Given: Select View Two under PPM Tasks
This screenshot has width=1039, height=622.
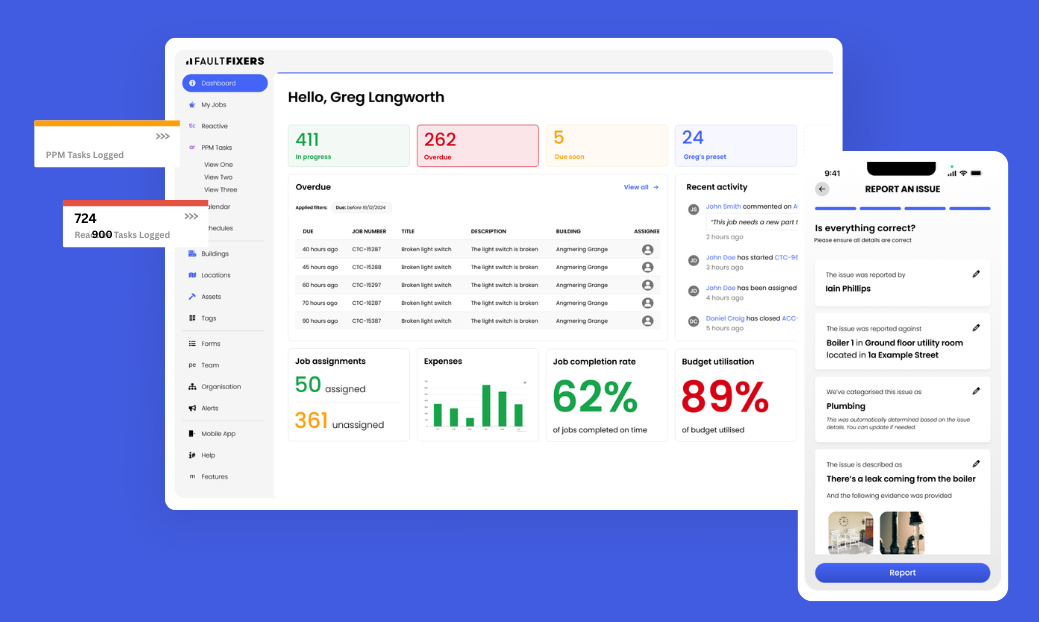Looking at the screenshot, I should (x=218, y=177).
